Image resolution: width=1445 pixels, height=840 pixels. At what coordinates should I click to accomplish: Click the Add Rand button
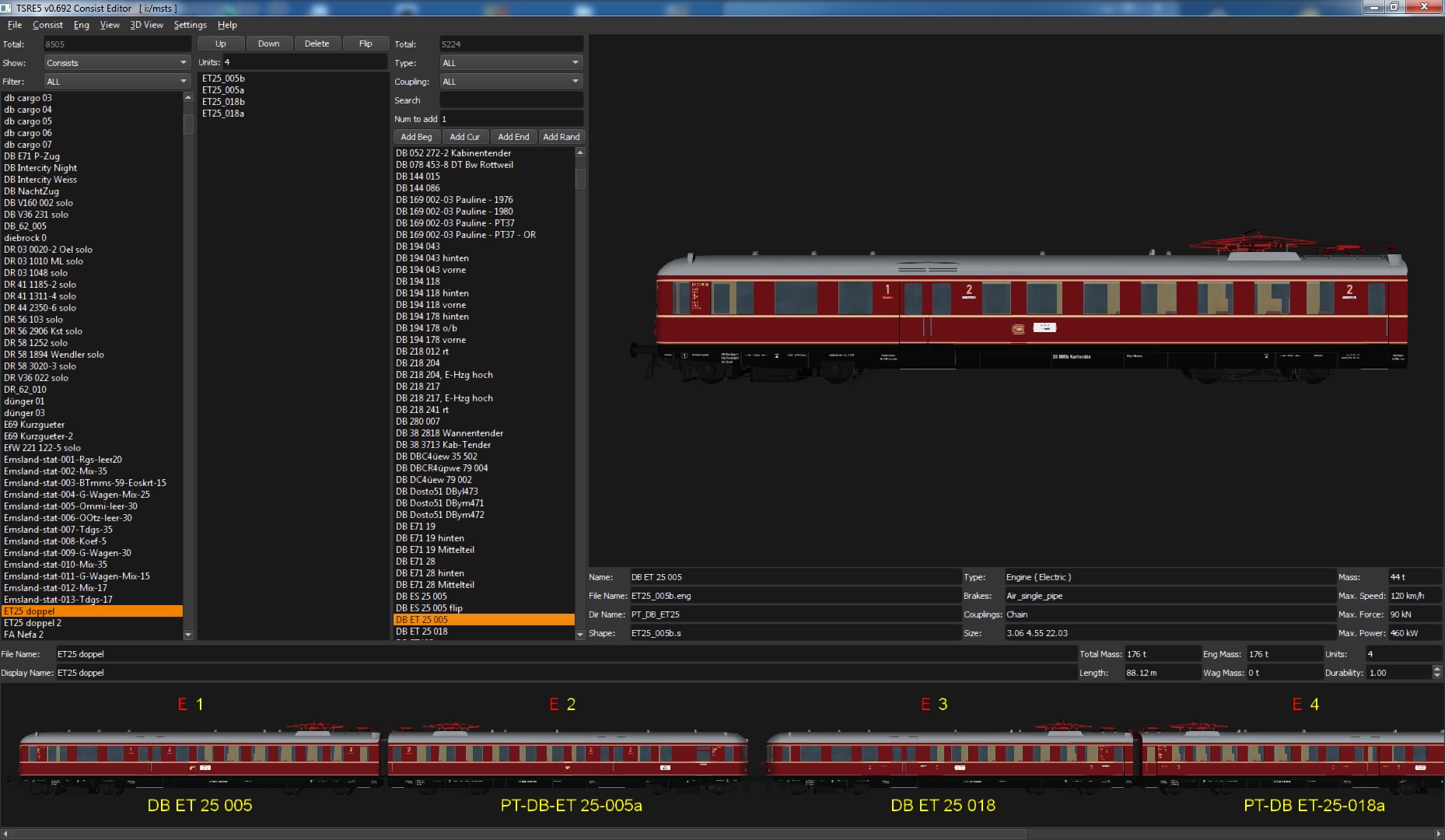561,137
